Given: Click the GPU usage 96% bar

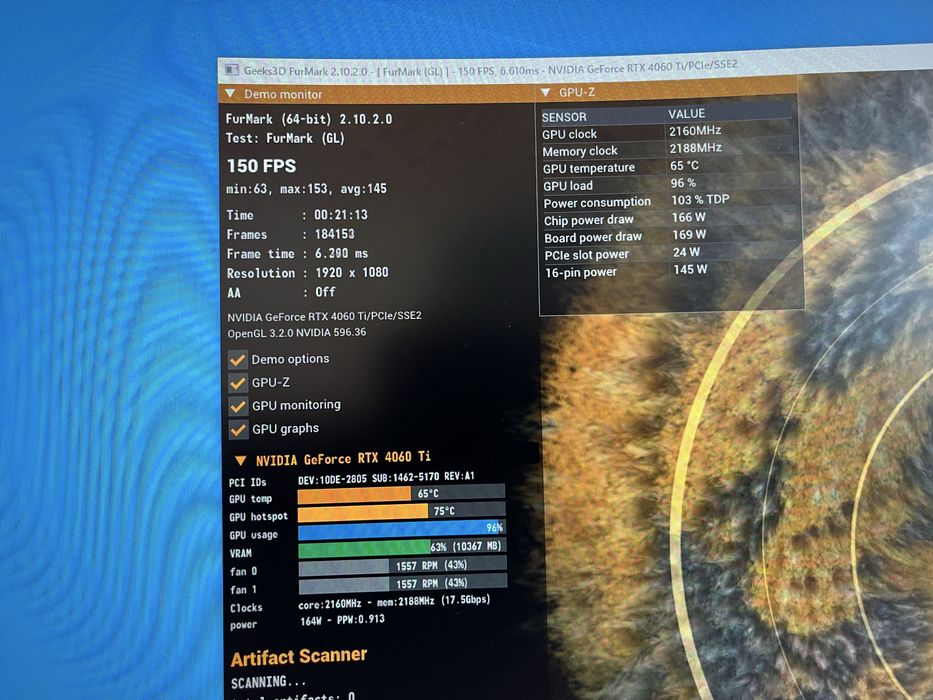Looking at the screenshot, I should 401,529.
